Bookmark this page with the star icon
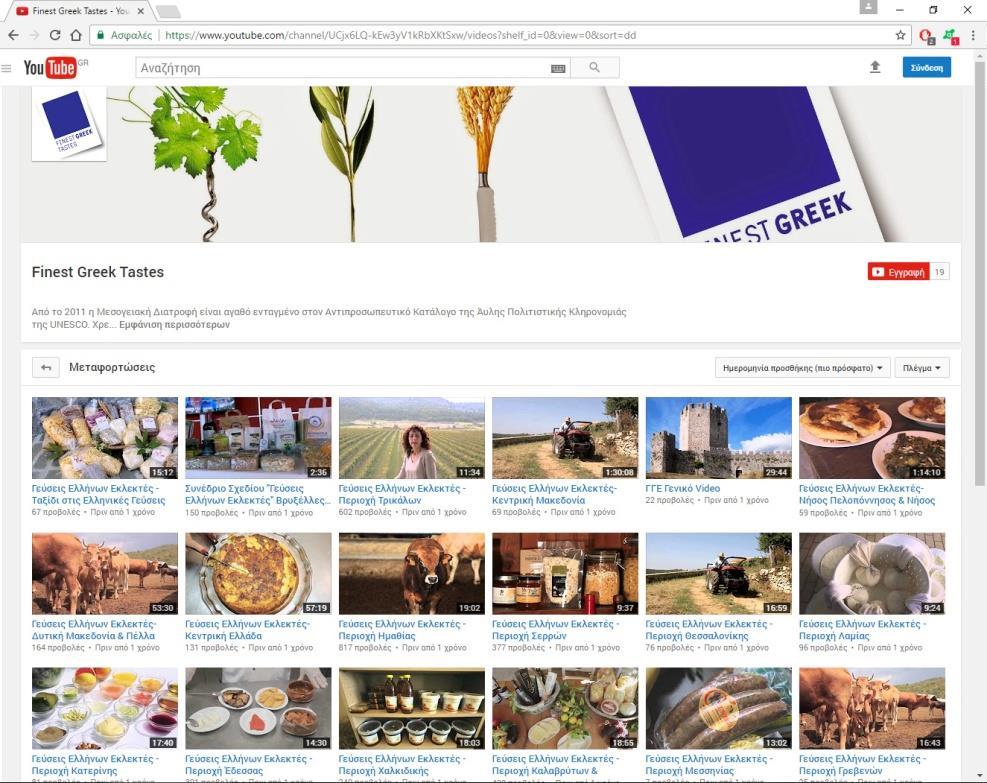Viewport: 987px width, 783px height. [x=901, y=35]
